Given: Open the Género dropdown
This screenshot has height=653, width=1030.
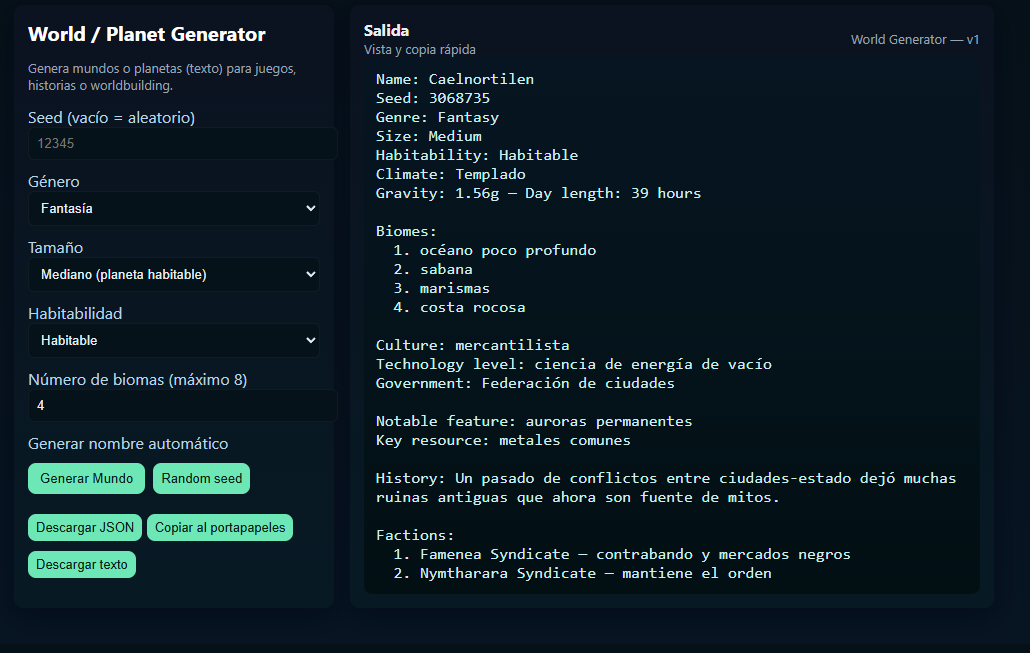Looking at the screenshot, I should click(174, 209).
